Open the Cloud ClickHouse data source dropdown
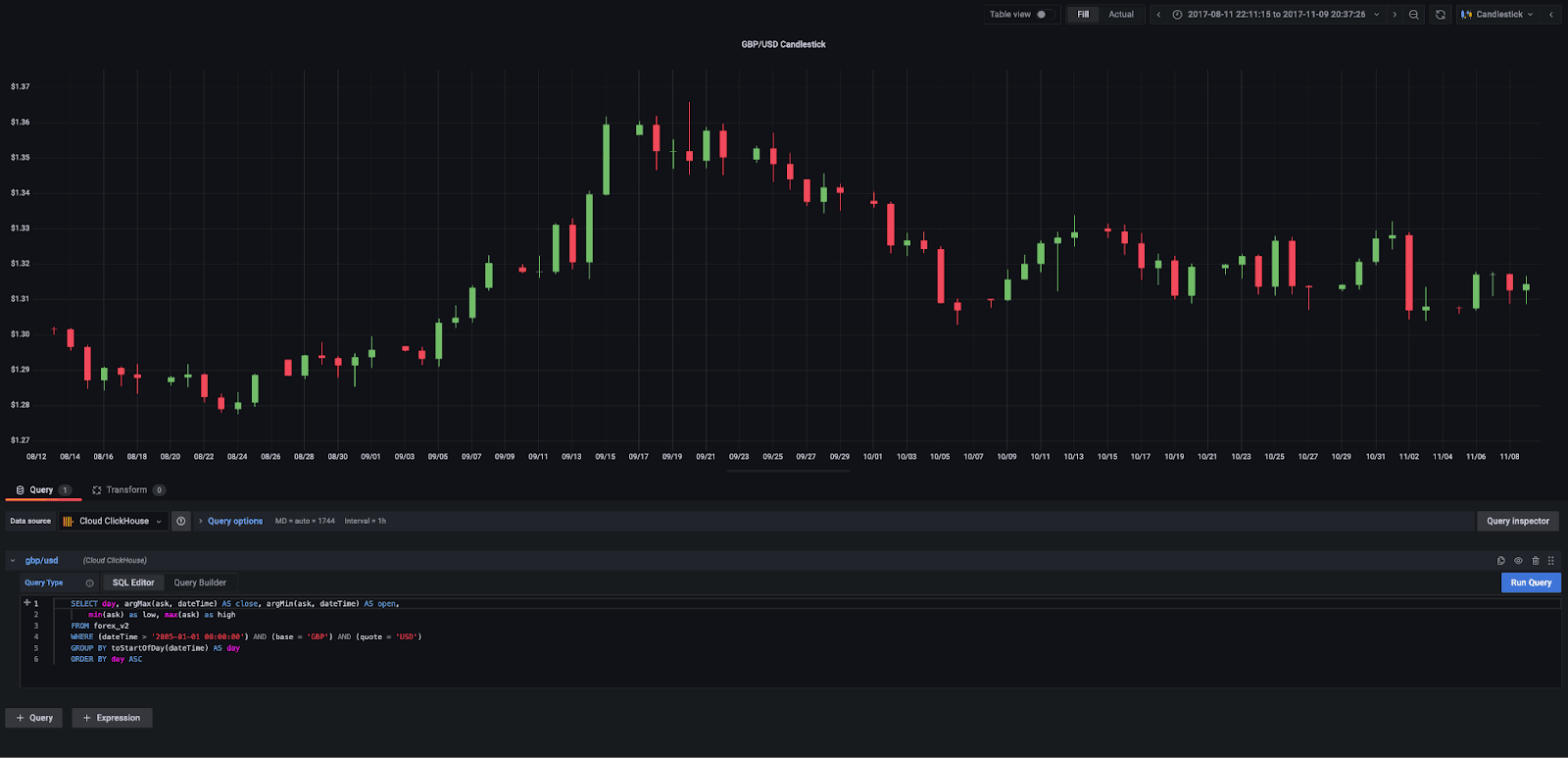 point(113,522)
